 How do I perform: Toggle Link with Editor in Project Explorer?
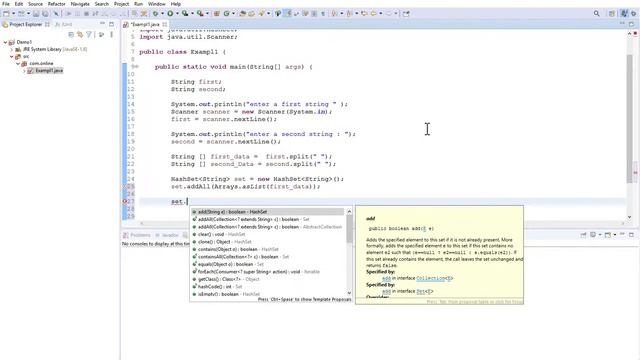80,35
